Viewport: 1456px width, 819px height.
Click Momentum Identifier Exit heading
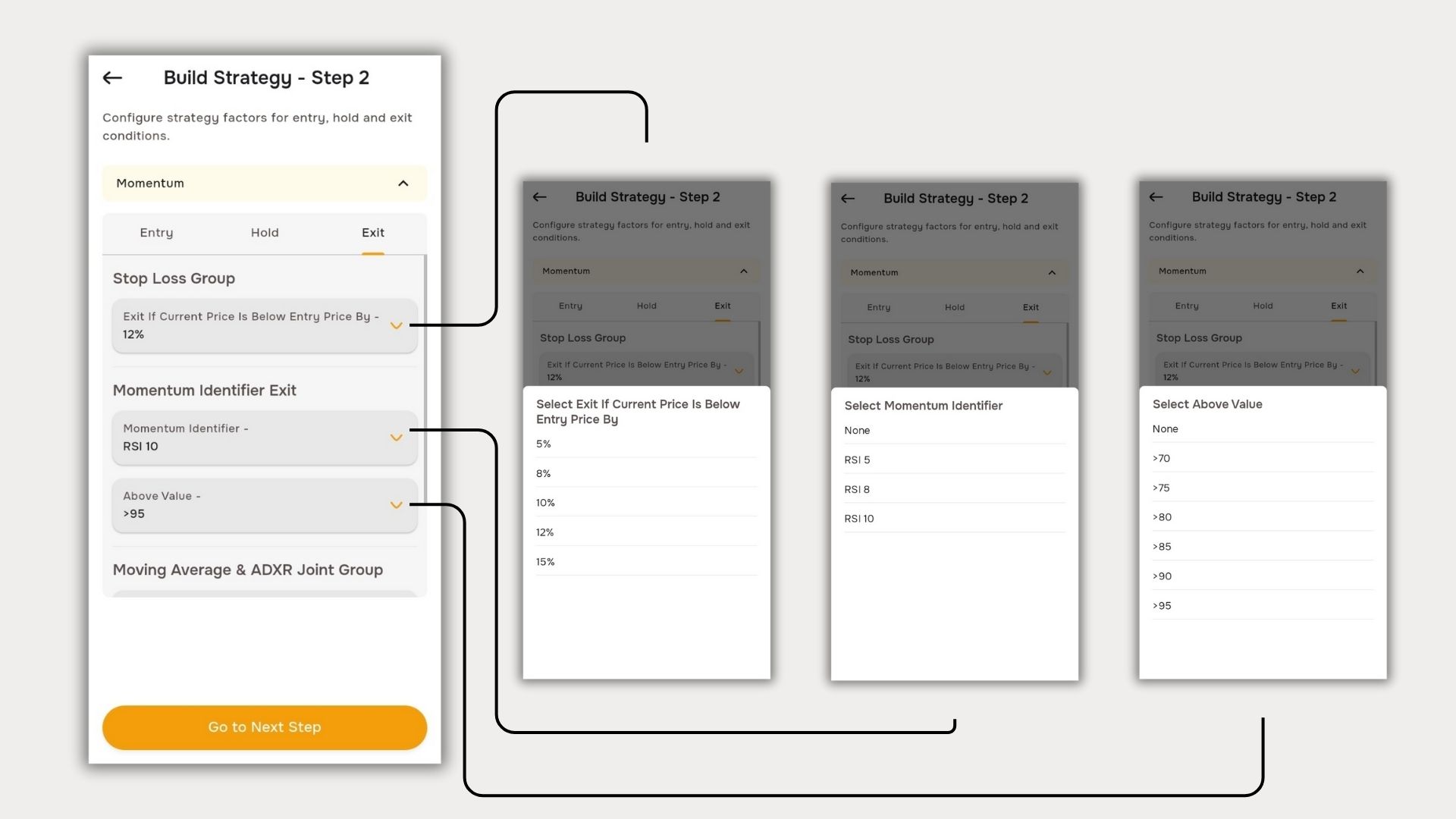click(204, 391)
